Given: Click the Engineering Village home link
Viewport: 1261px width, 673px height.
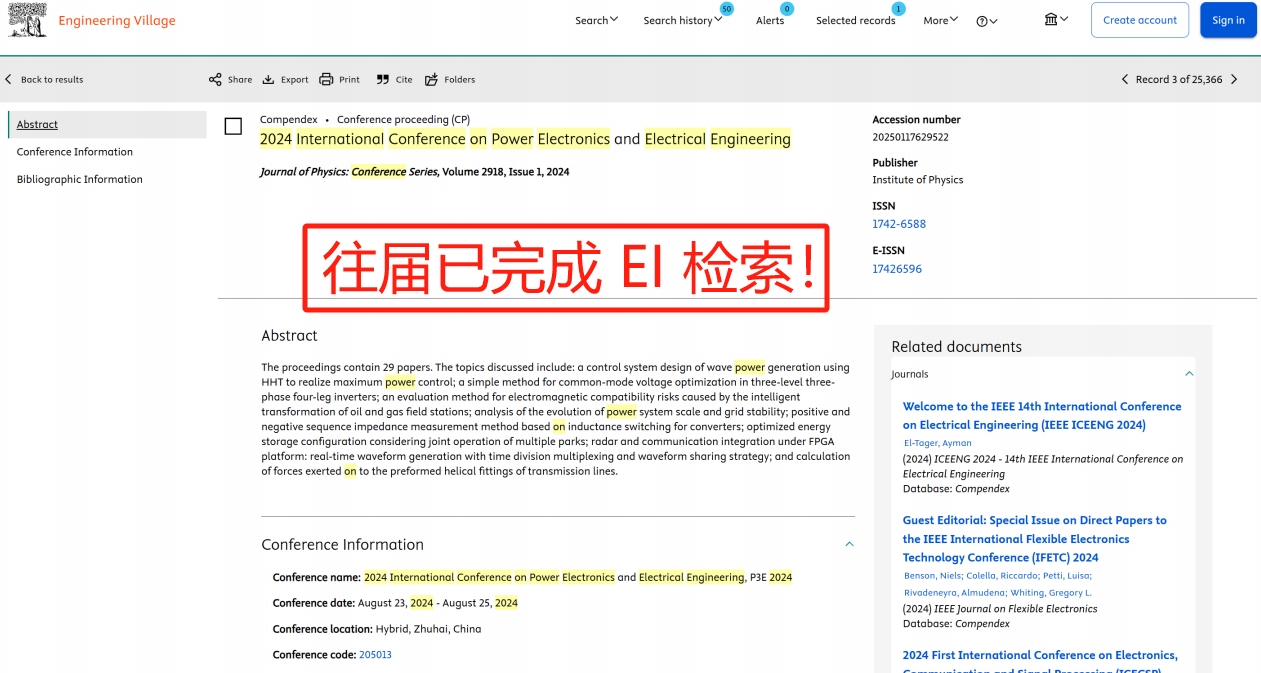Looking at the screenshot, I should pyautogui.click(x=117, y=20).
